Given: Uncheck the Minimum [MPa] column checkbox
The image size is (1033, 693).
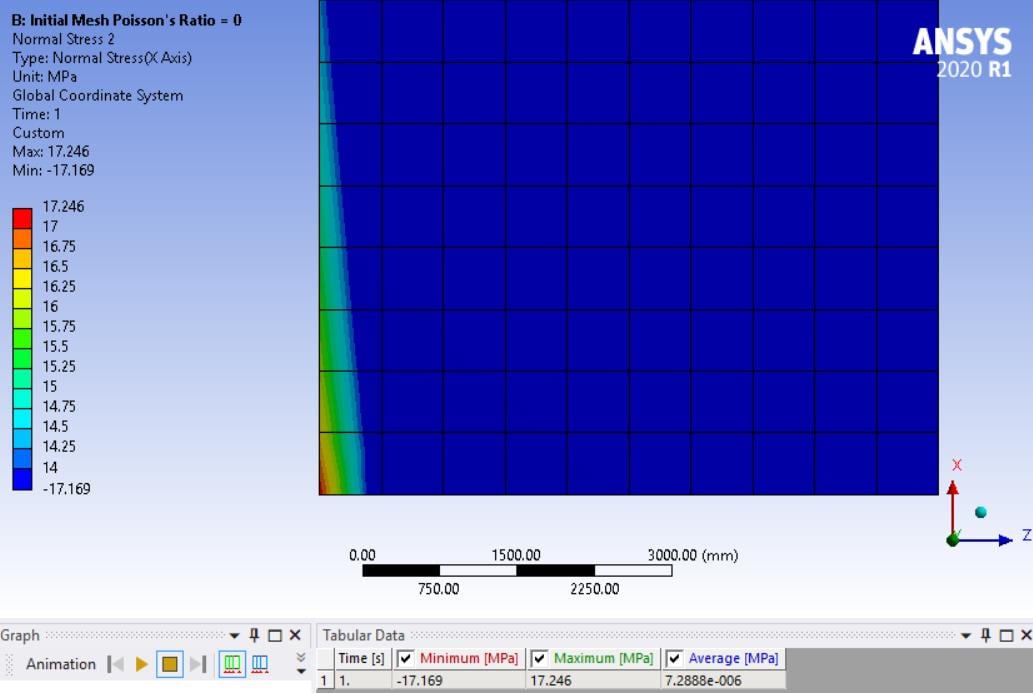Looking at the screenshot, I should pos(406,658).
